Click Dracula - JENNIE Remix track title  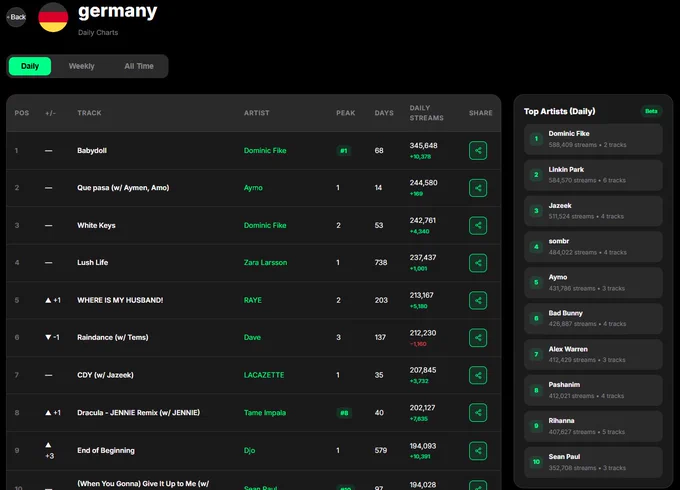pos(139,413)
